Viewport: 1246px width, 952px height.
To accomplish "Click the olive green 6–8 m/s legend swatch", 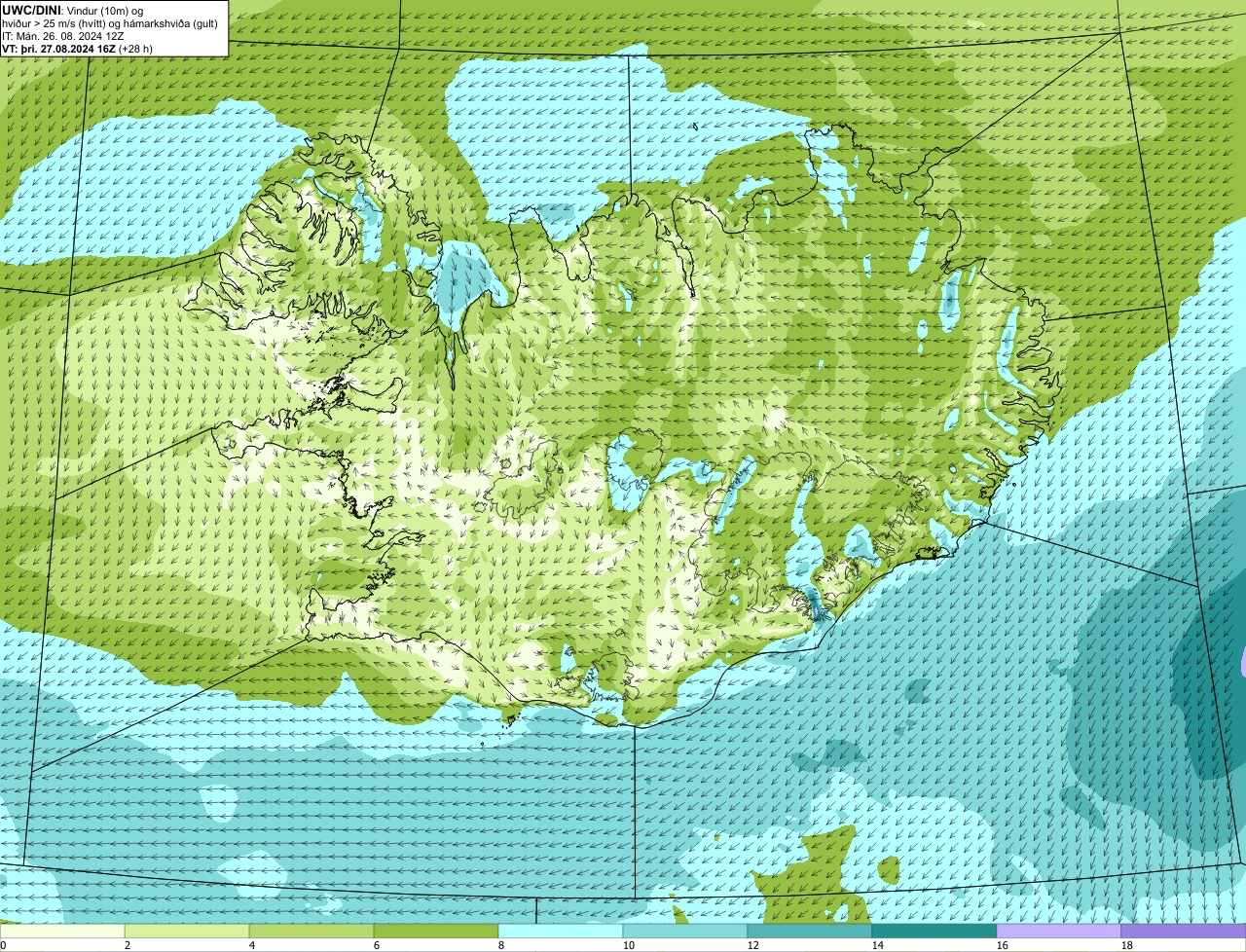I will click(436, 932).
